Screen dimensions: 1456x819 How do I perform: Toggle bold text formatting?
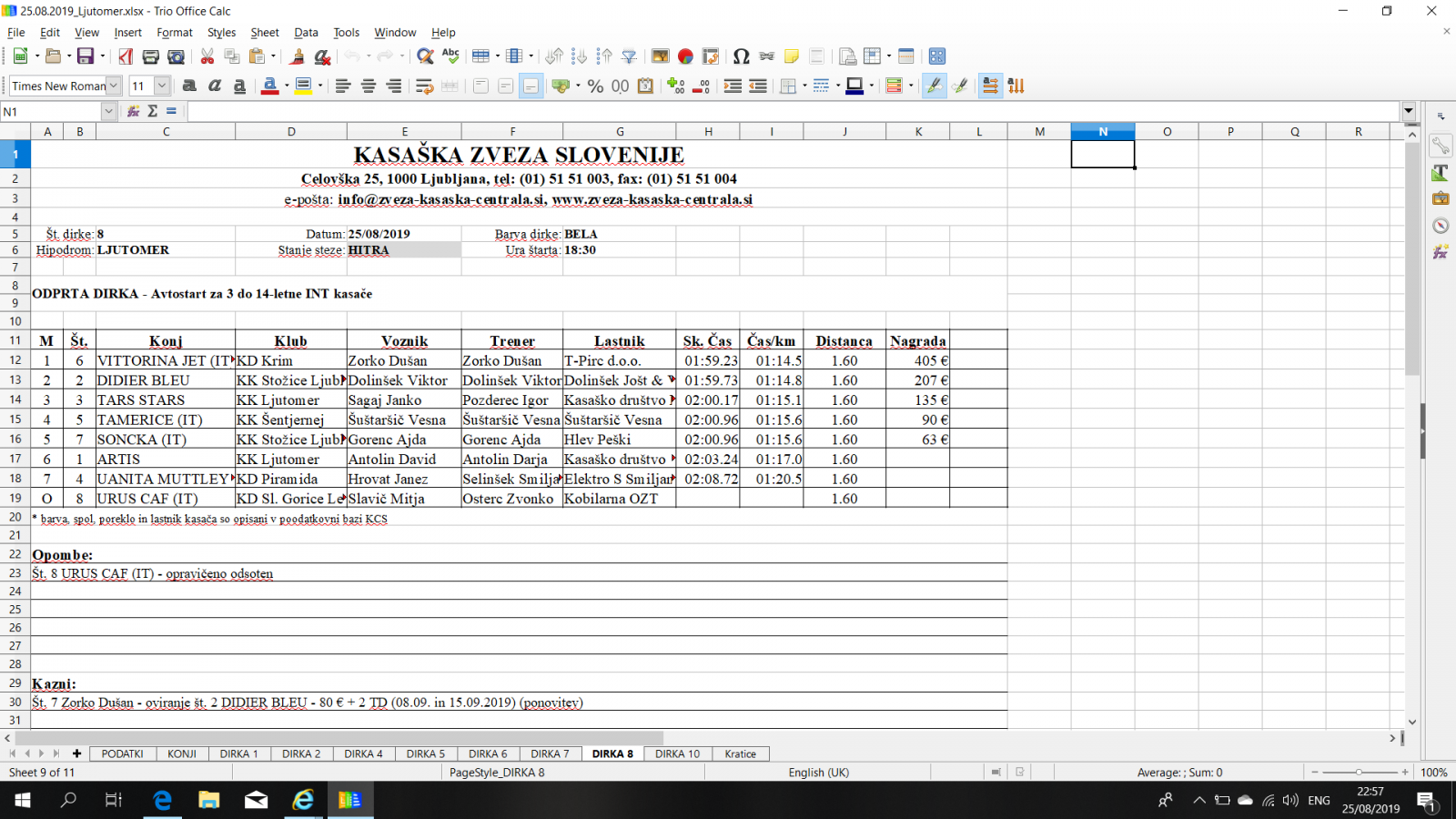point(189,86)
